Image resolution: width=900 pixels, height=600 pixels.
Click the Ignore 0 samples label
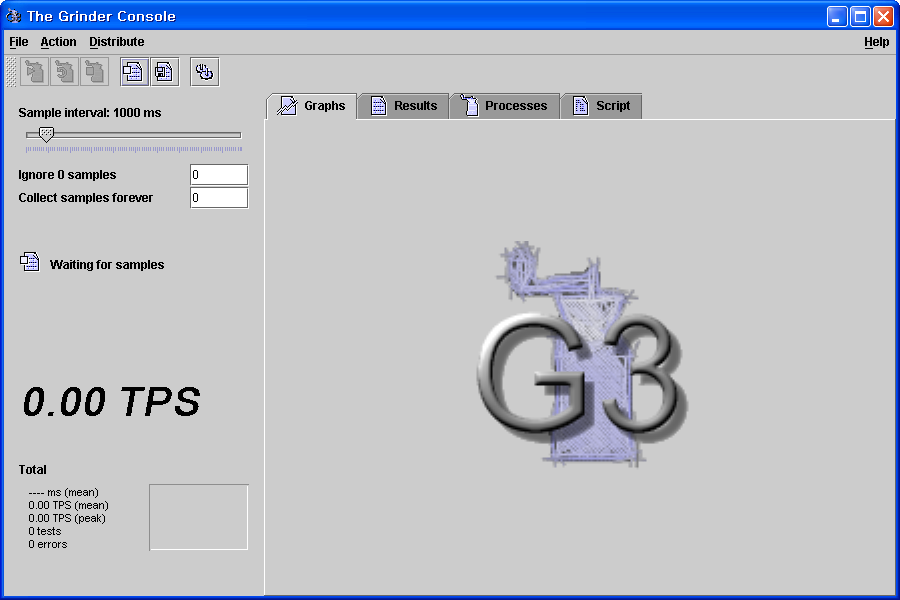(x=67, y=175)
